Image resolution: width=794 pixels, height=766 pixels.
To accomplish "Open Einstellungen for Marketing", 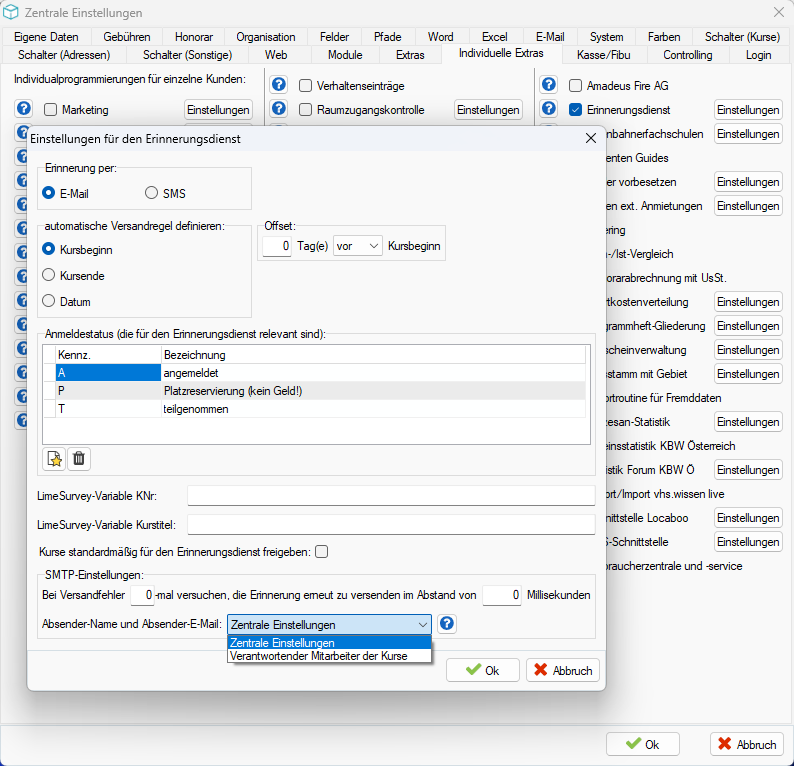I will (218, 110).
